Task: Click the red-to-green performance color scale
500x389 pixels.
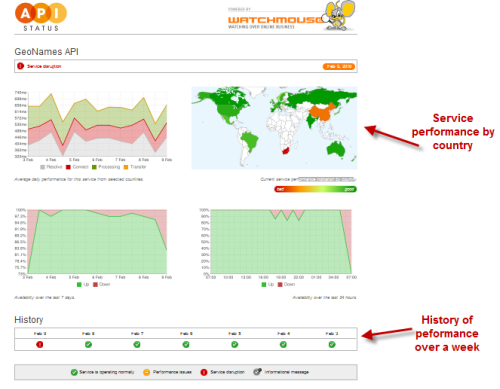Action: (x=315, y=189)
